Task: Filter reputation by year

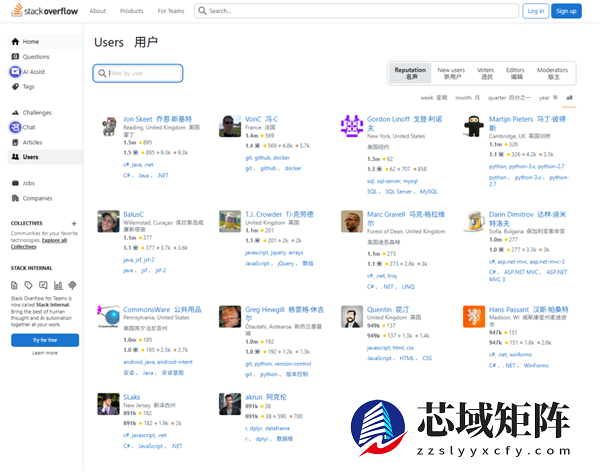Action: click(x=548, y=98)
